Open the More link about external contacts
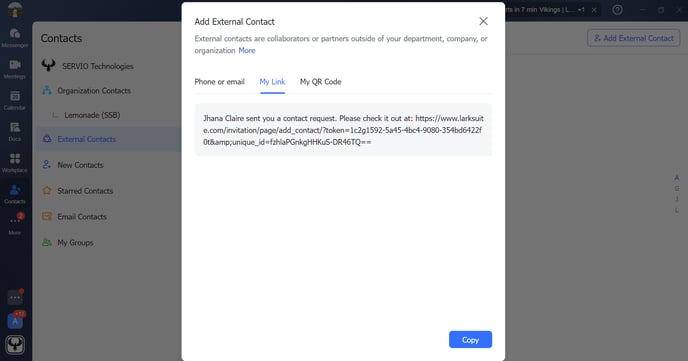Image resolution: width=688 pixels, height=361 pixels. tap(247, 50)
